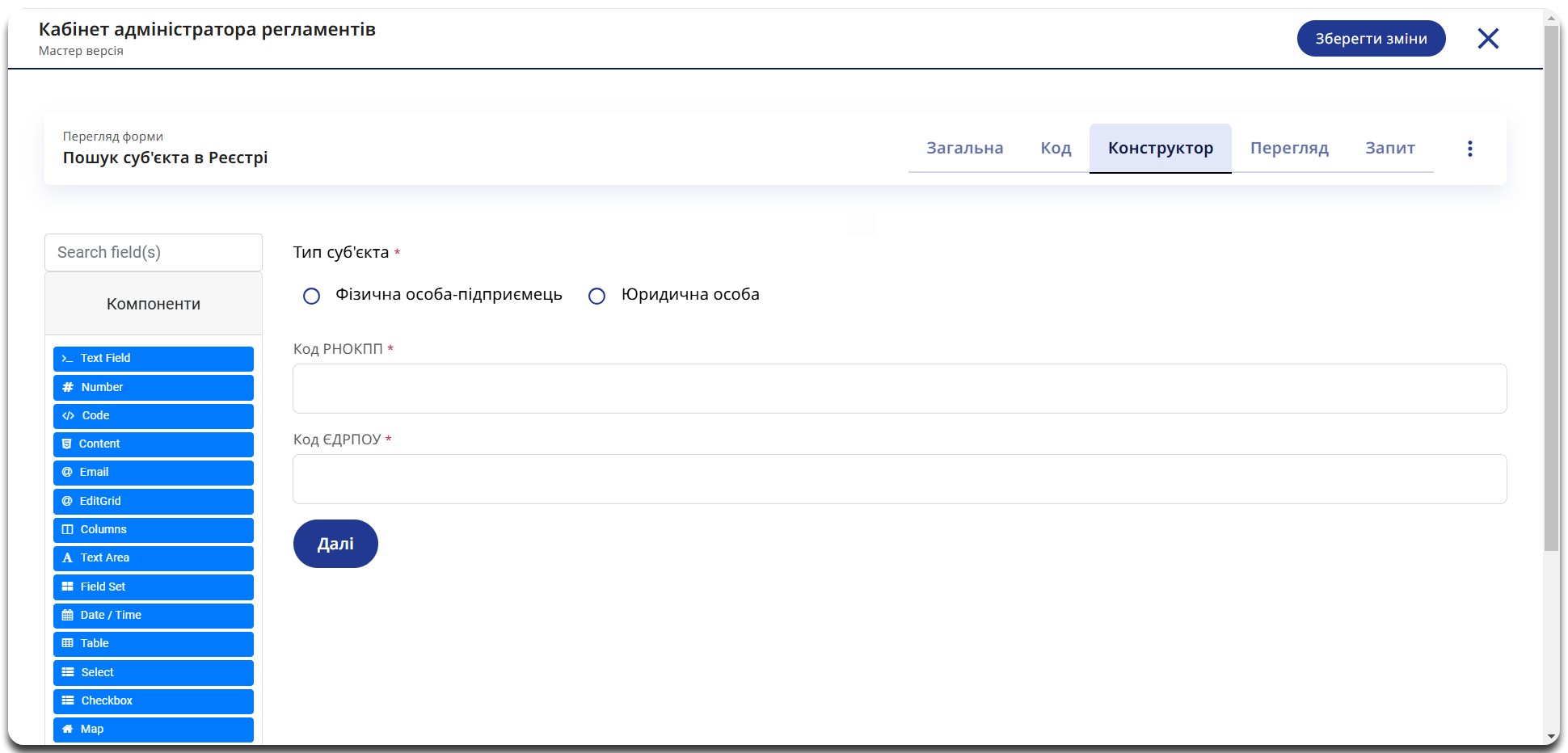The height and width of the screenshot is (753, 1568).
Task: Click the Text Field component icon
Action: 67,359
